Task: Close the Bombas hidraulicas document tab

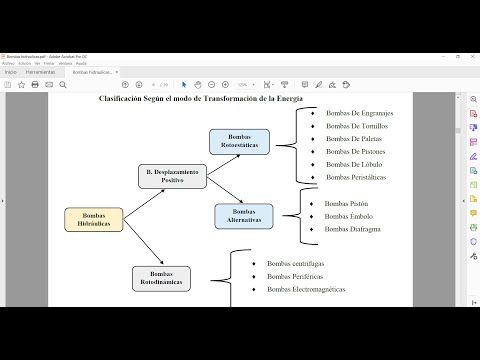Action: pos(117,72)
